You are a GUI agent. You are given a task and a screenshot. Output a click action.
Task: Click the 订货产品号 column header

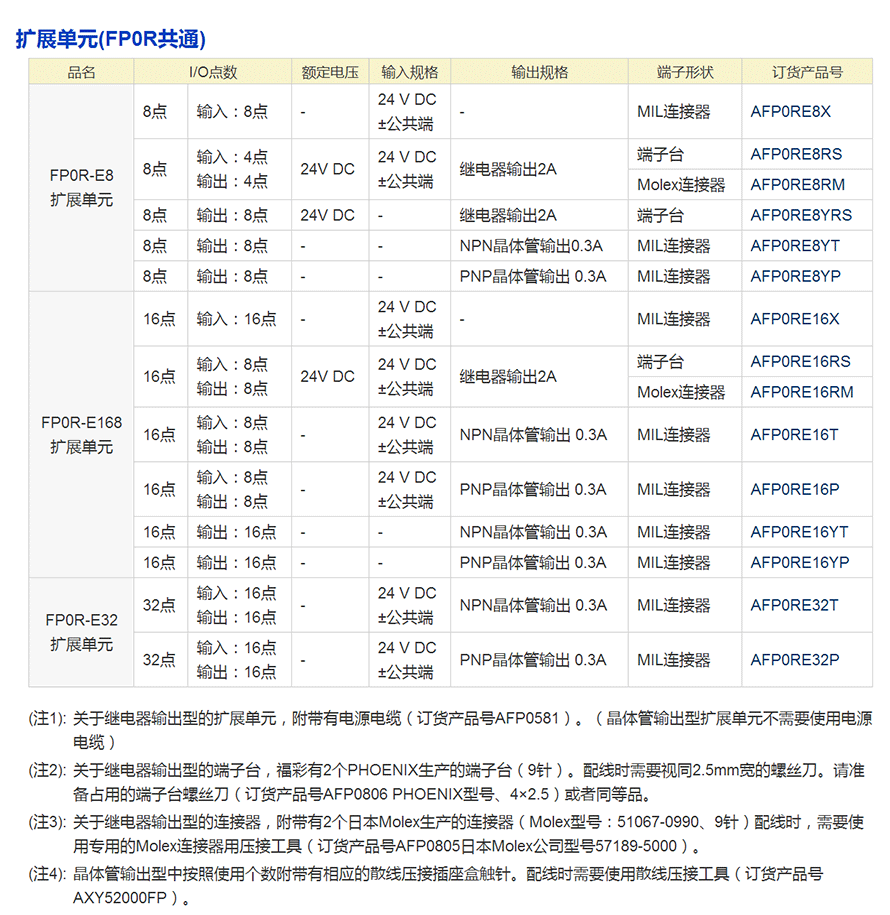coord(807,72)
